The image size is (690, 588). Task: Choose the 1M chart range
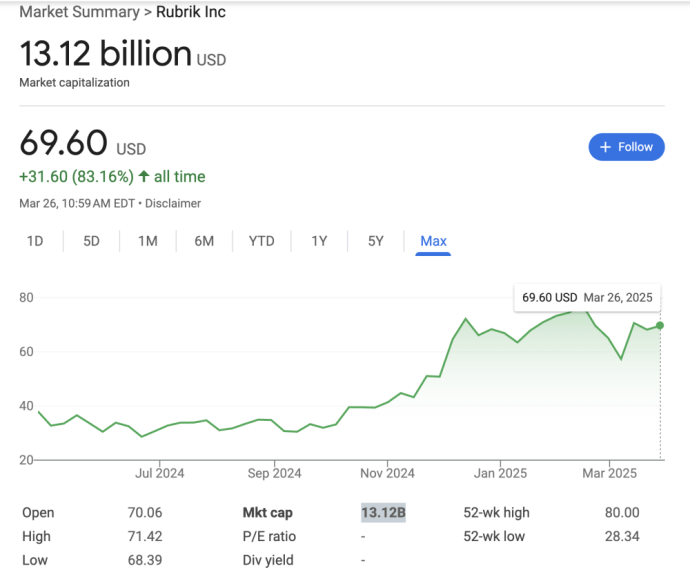pyautogui.click(x=148, y=241)
